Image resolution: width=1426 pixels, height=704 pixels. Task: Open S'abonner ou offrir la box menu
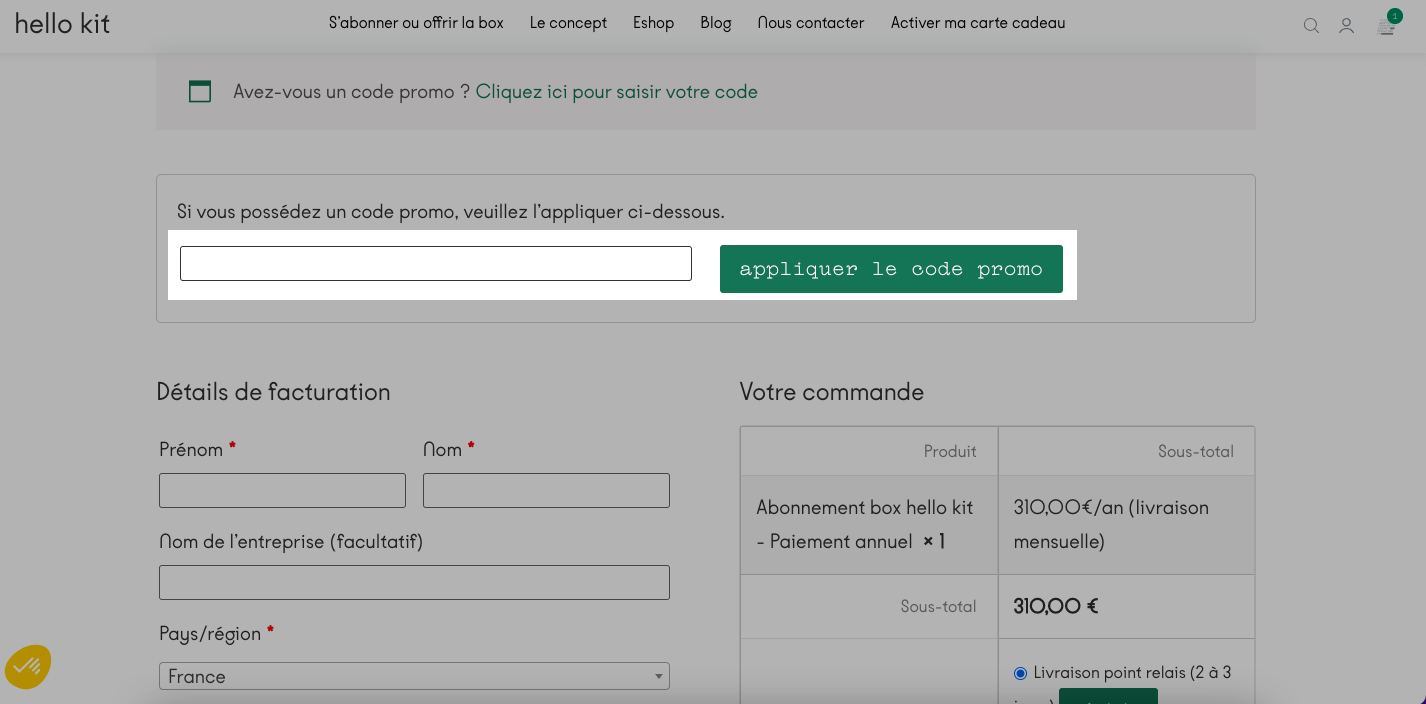click(x=416, y=23)
